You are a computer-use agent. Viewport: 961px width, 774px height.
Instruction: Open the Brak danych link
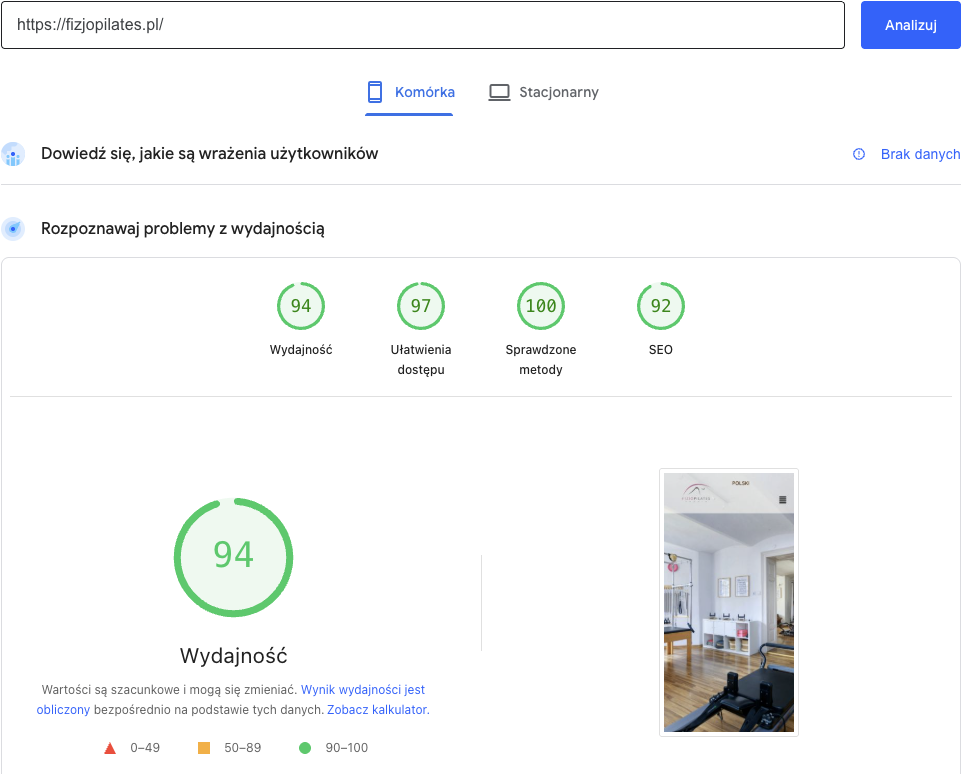pos(920,154)
